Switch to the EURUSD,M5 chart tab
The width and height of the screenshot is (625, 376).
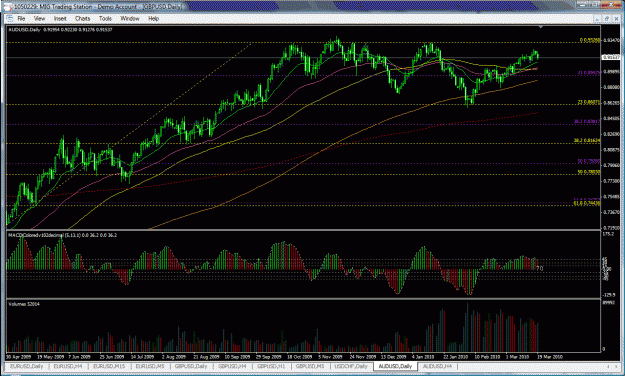(x=150, y=366)
